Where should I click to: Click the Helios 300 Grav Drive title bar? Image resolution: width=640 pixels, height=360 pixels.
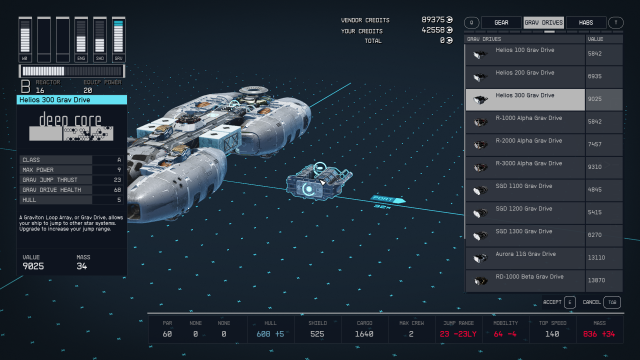tap(72, 100)
